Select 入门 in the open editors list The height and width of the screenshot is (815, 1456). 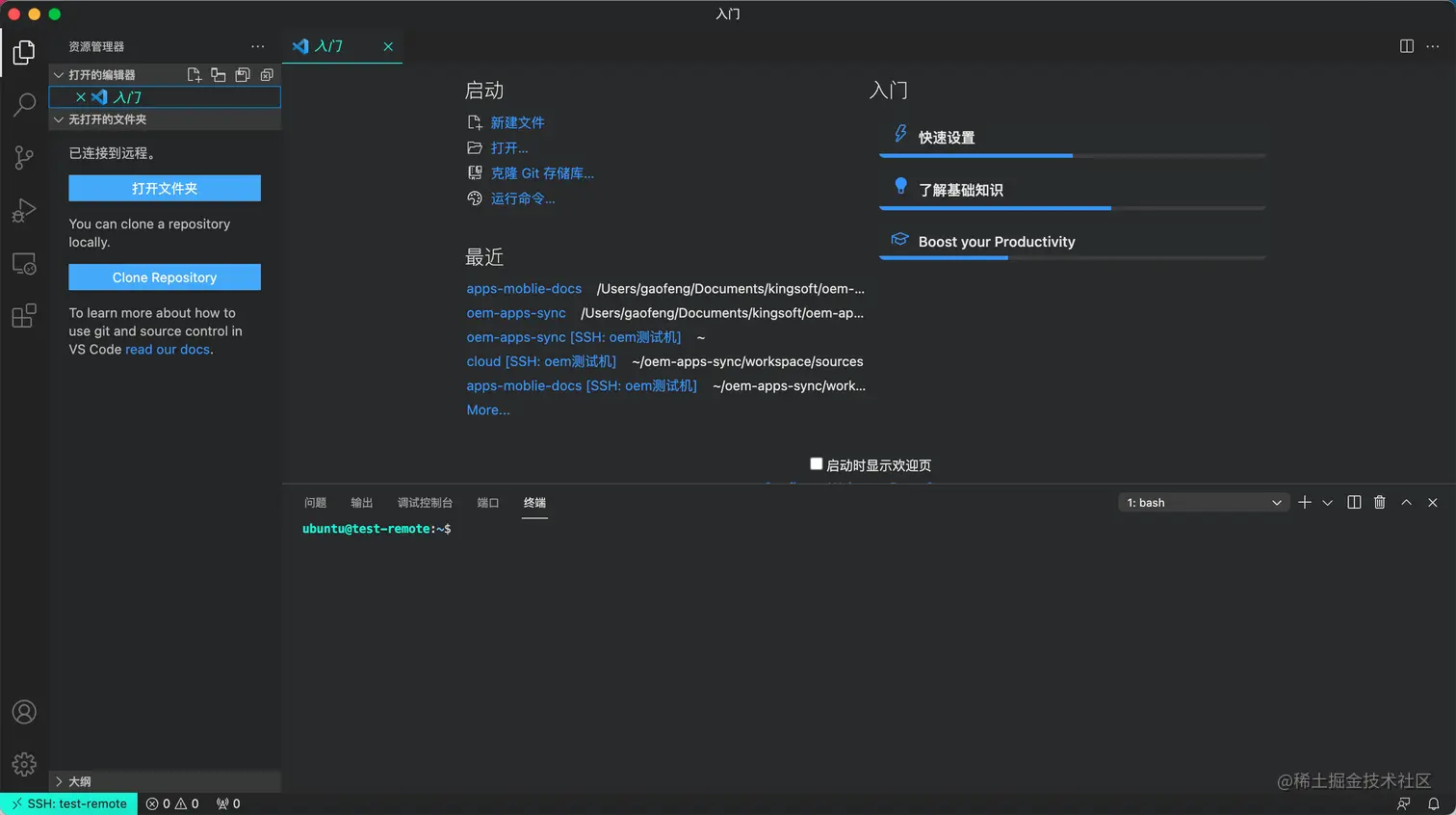[x=165, y=97]
